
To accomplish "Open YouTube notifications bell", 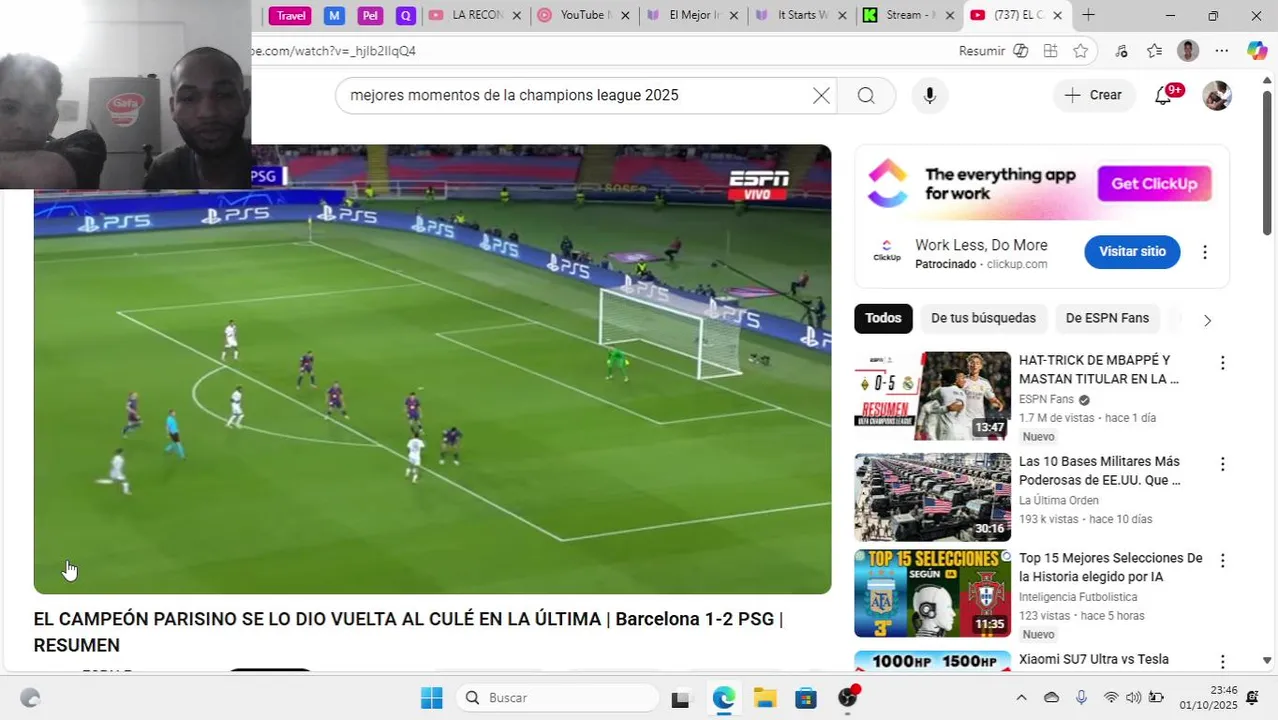I will pos(1164,95).
